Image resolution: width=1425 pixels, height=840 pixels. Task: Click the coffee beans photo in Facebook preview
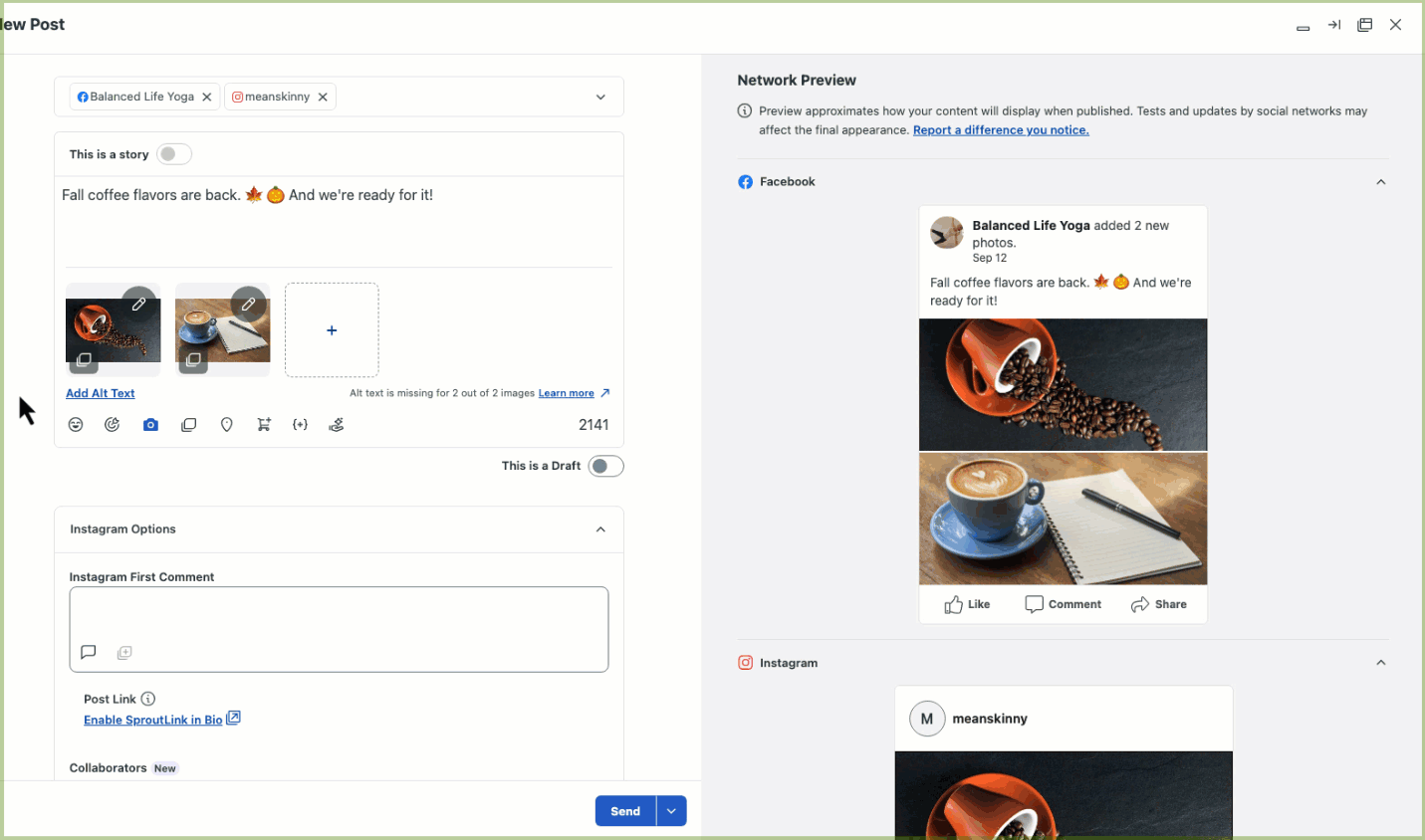[x=1063, y=384]
